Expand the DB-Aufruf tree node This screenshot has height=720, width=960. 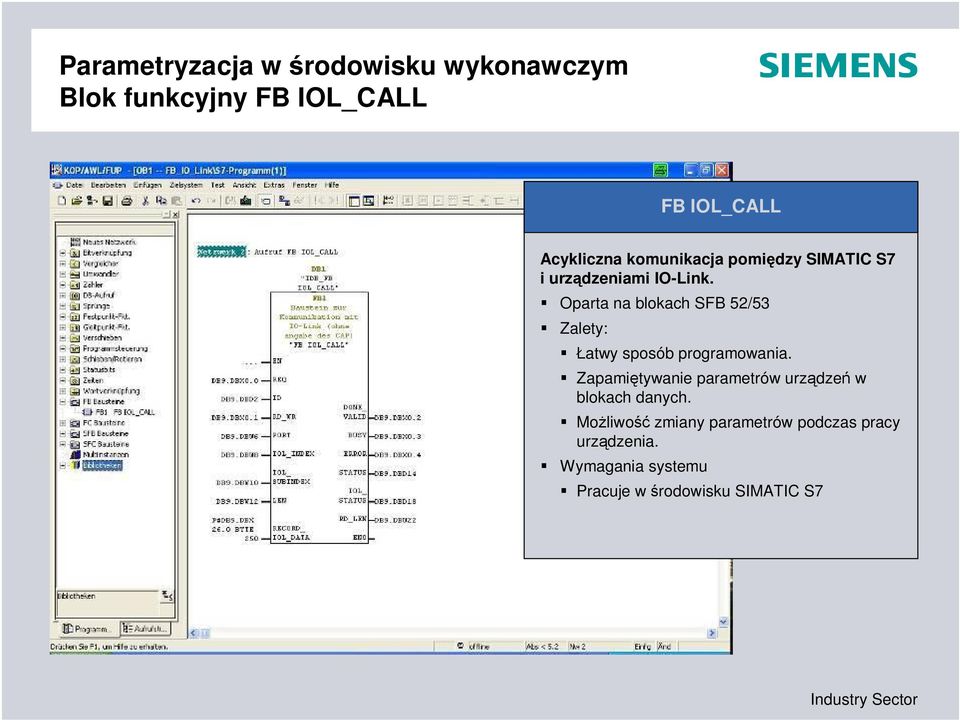(62, 295)
